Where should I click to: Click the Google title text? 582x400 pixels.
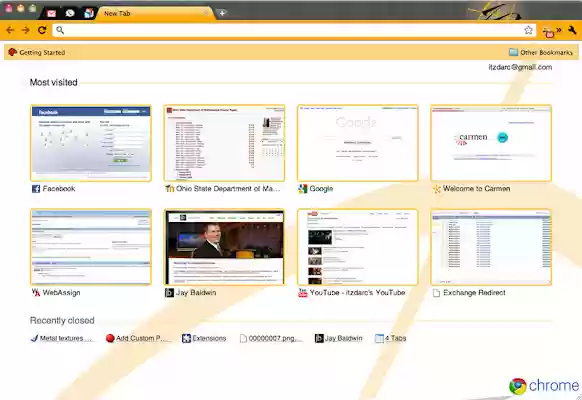coord(321,188)
